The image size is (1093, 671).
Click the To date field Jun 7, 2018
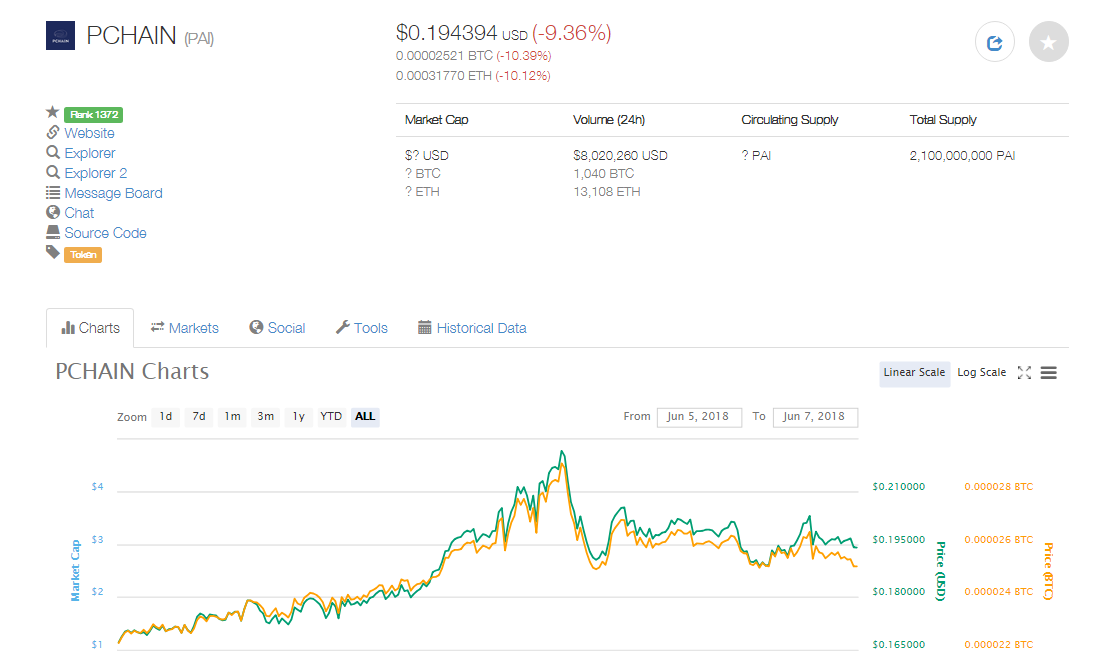click(815, 417)
